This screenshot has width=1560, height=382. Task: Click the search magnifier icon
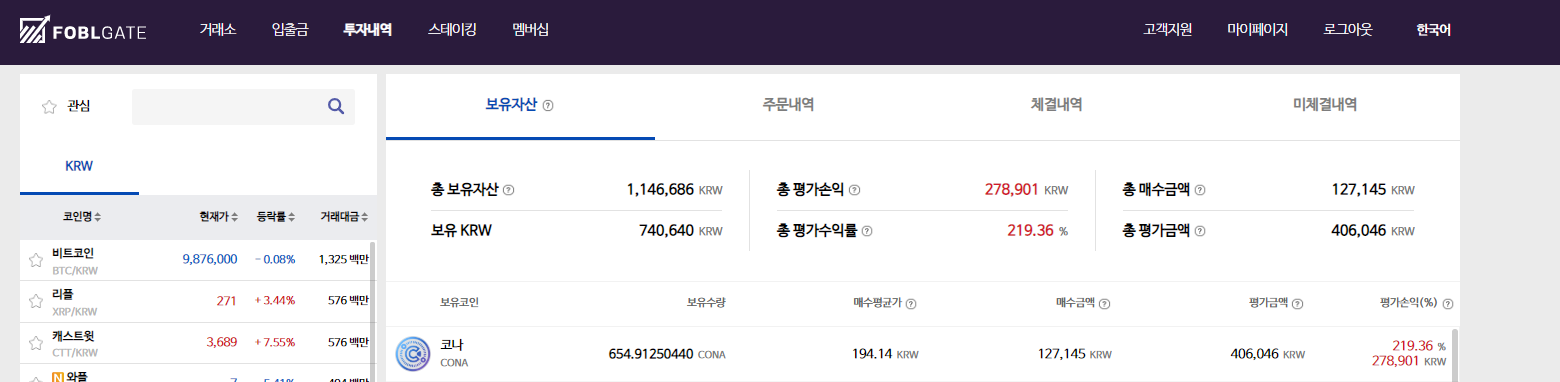[x=336, y=106]
